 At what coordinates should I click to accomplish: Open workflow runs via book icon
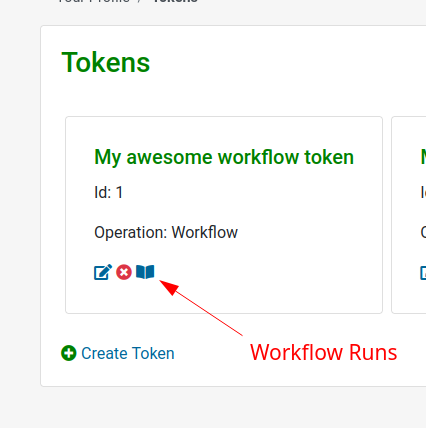tap(145, 272)
